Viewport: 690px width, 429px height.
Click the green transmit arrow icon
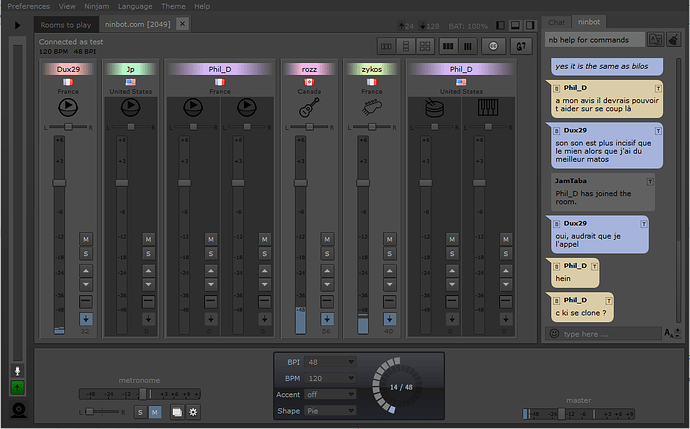coord(18,388)
